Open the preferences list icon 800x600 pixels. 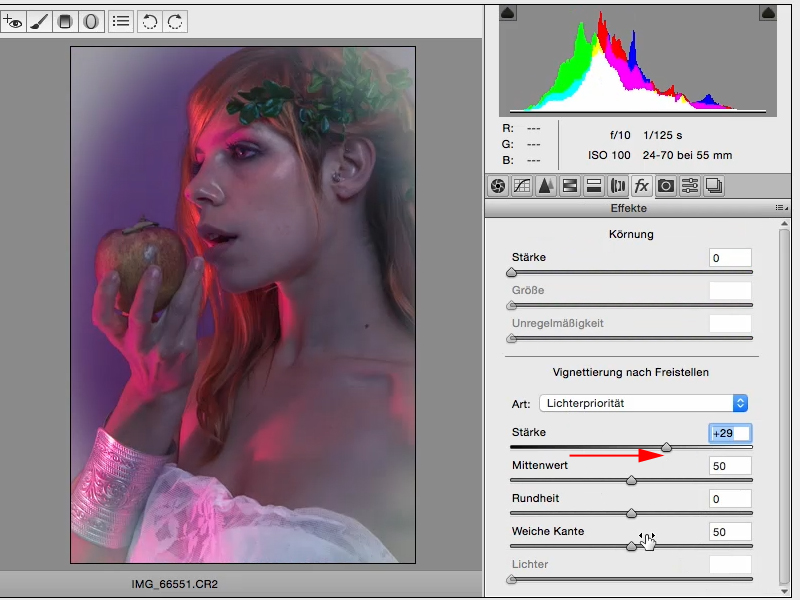pyautogui.click(x=121, y=22)
